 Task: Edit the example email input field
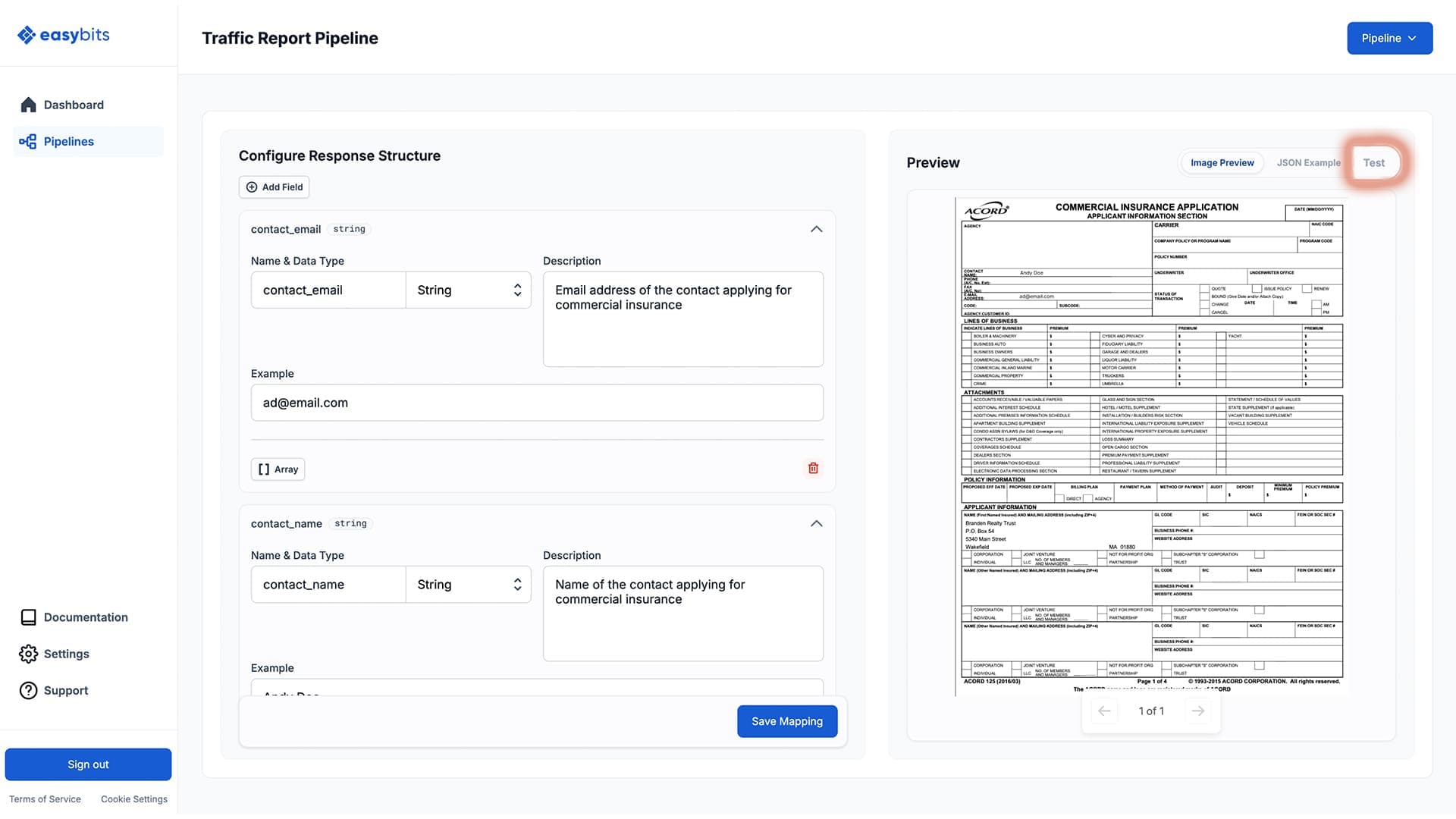point(536,403)
